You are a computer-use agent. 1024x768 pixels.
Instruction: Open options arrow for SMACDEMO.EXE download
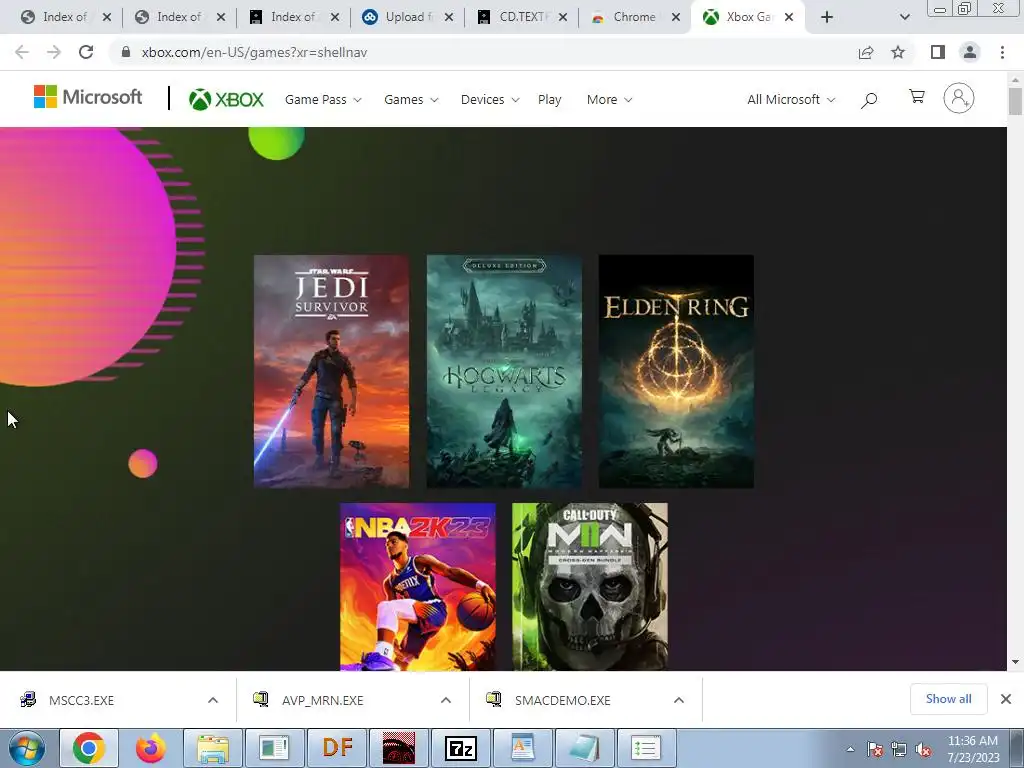tap(679, 700)
